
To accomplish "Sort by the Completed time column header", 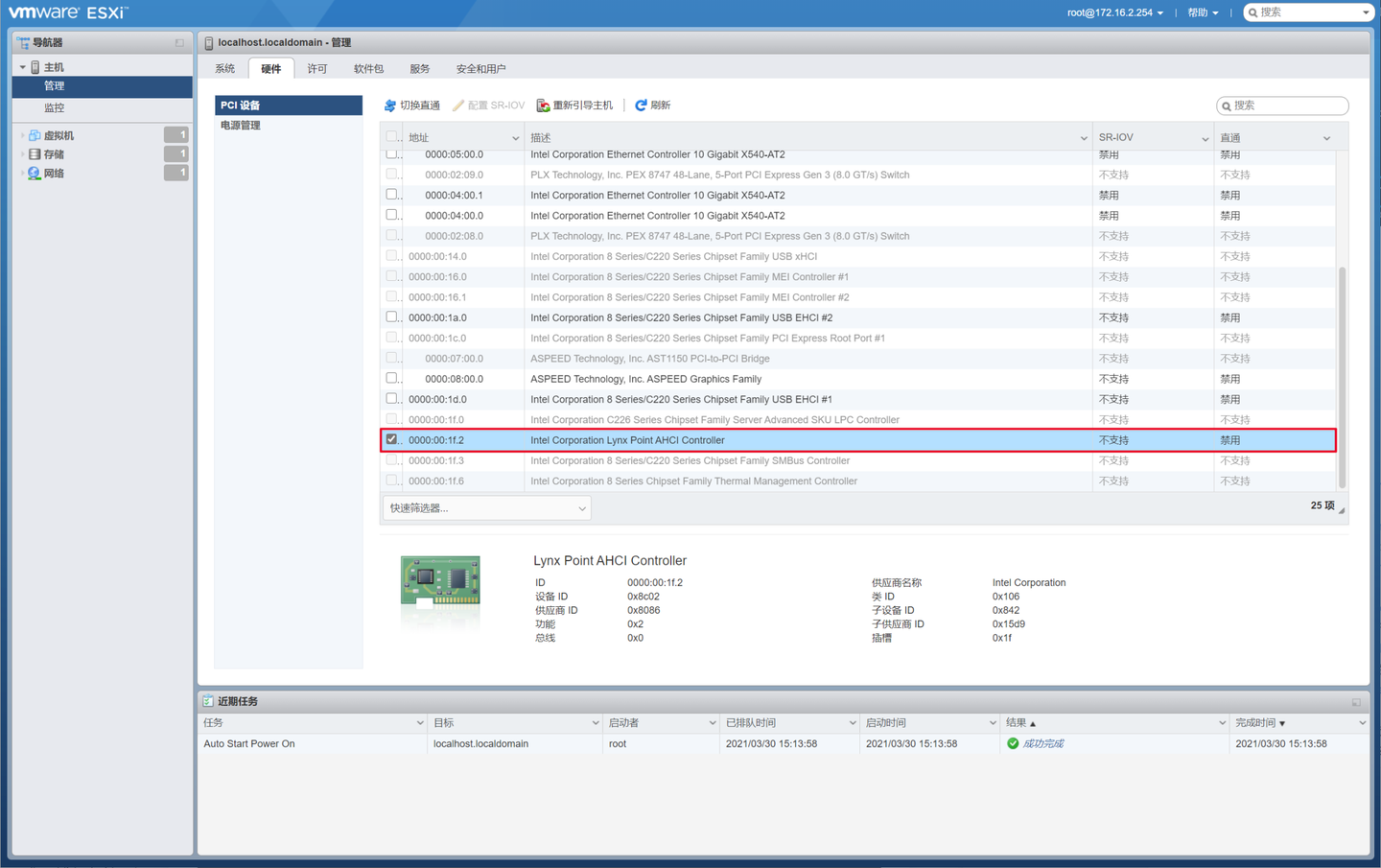I will point(1299,723).
